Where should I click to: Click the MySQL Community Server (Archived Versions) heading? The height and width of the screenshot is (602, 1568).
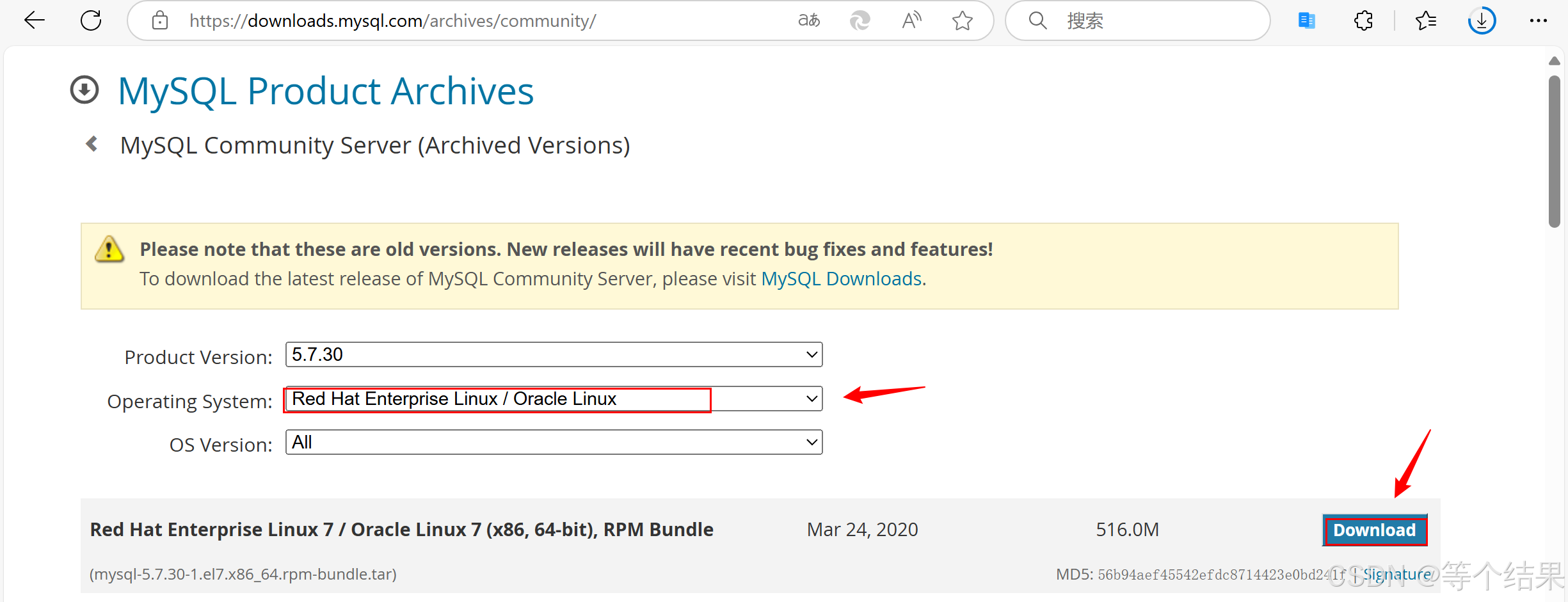[375, 145]
